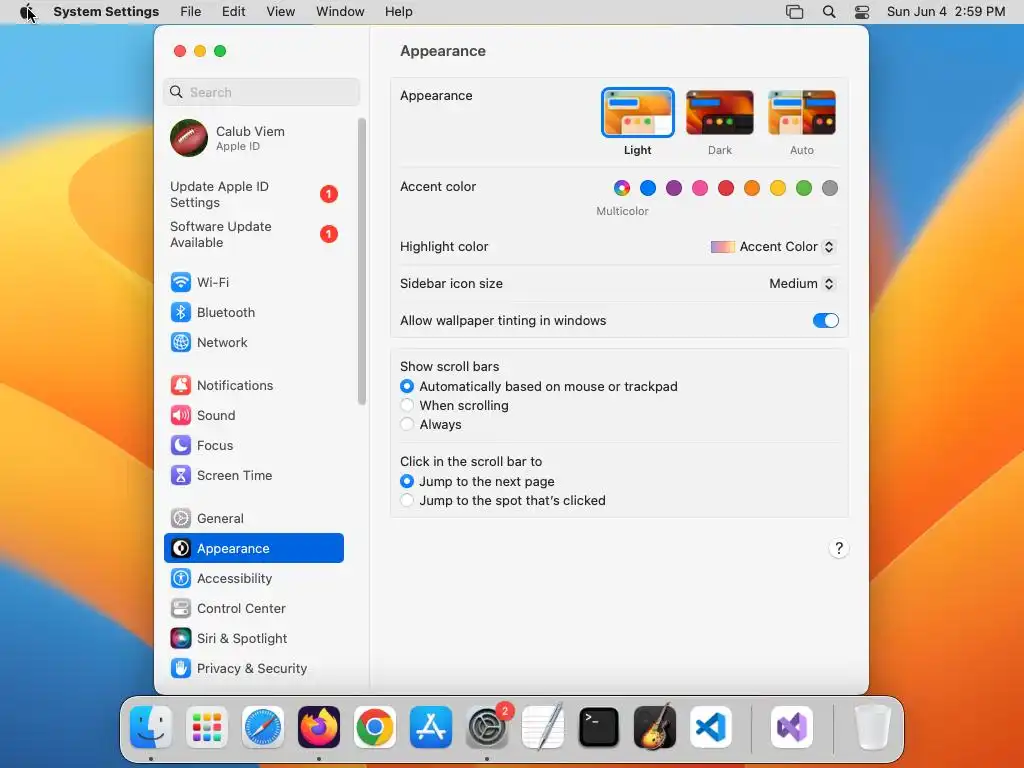Open Control Center icon in menu bar

point(862,12)
